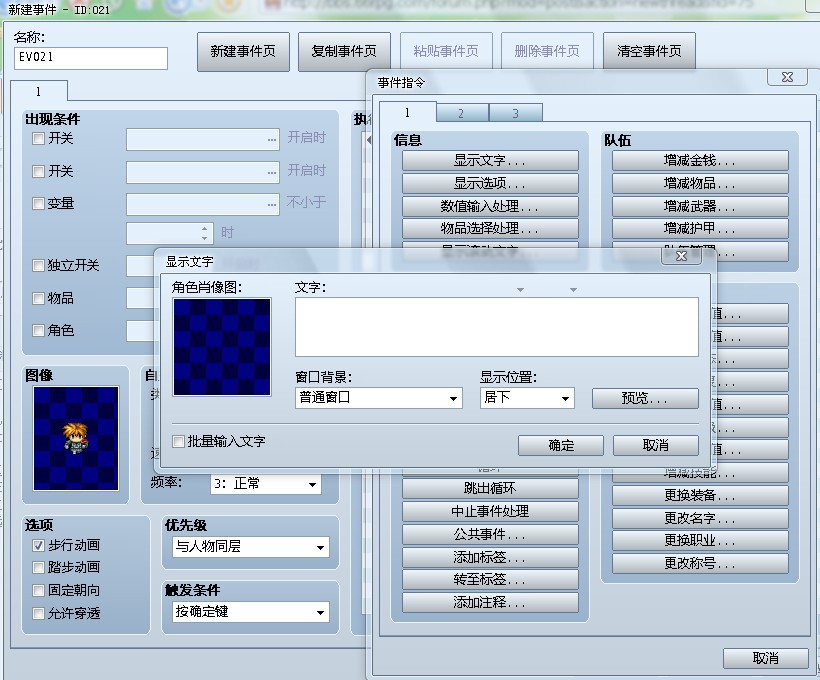Open the 显示位置 dropdown 居下
Screen dimensions: 820x680
point(527,398)
